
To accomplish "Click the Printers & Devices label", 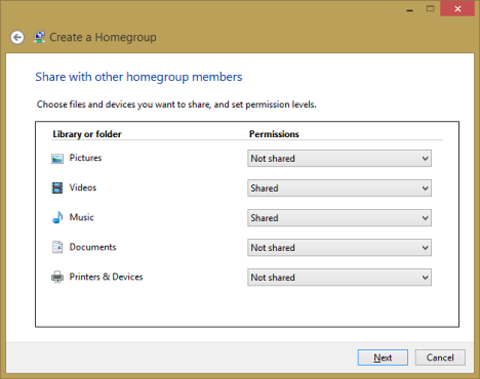I will click(x=106, y=277).
